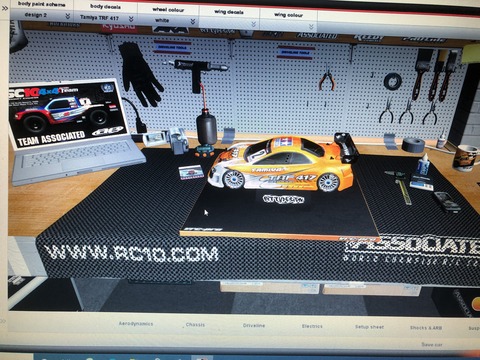Open the empty wing colour dropdown
Viewport: 480px width, 360px height.
coord(288,26)
